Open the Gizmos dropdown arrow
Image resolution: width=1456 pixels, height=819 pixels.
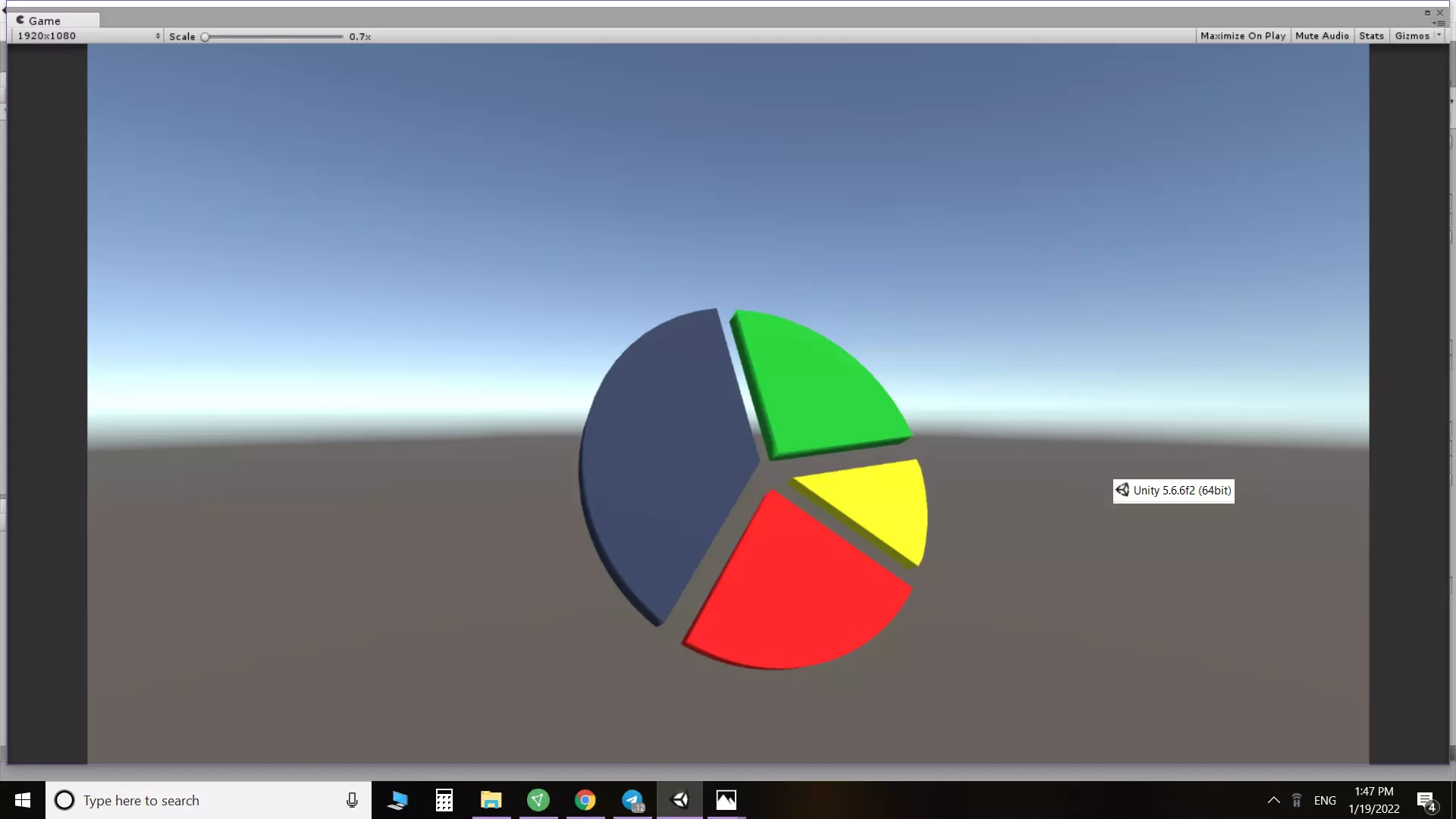tap(1439, 35)
